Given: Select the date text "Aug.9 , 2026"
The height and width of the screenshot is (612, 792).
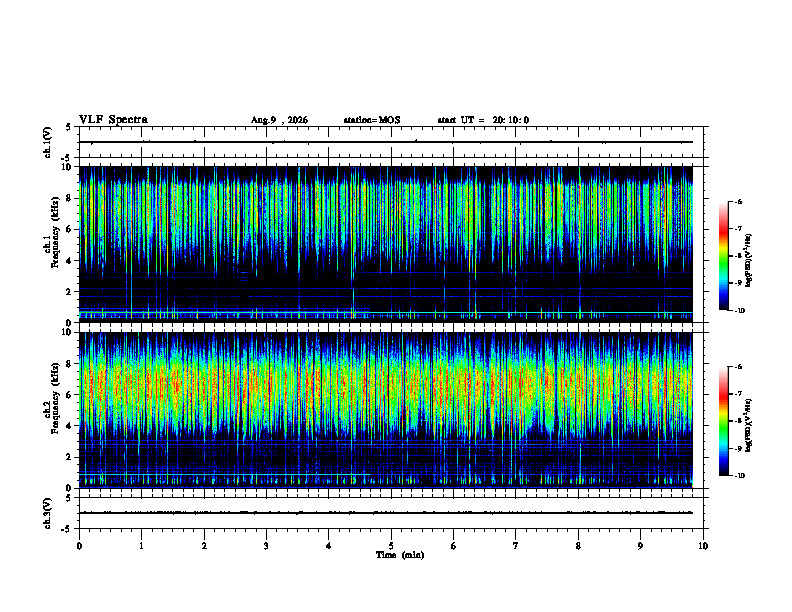Looking at the screenshot, I should [x=279, y=120].
